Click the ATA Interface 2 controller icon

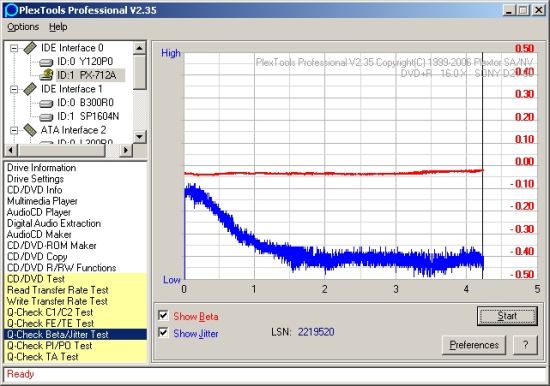30,130
